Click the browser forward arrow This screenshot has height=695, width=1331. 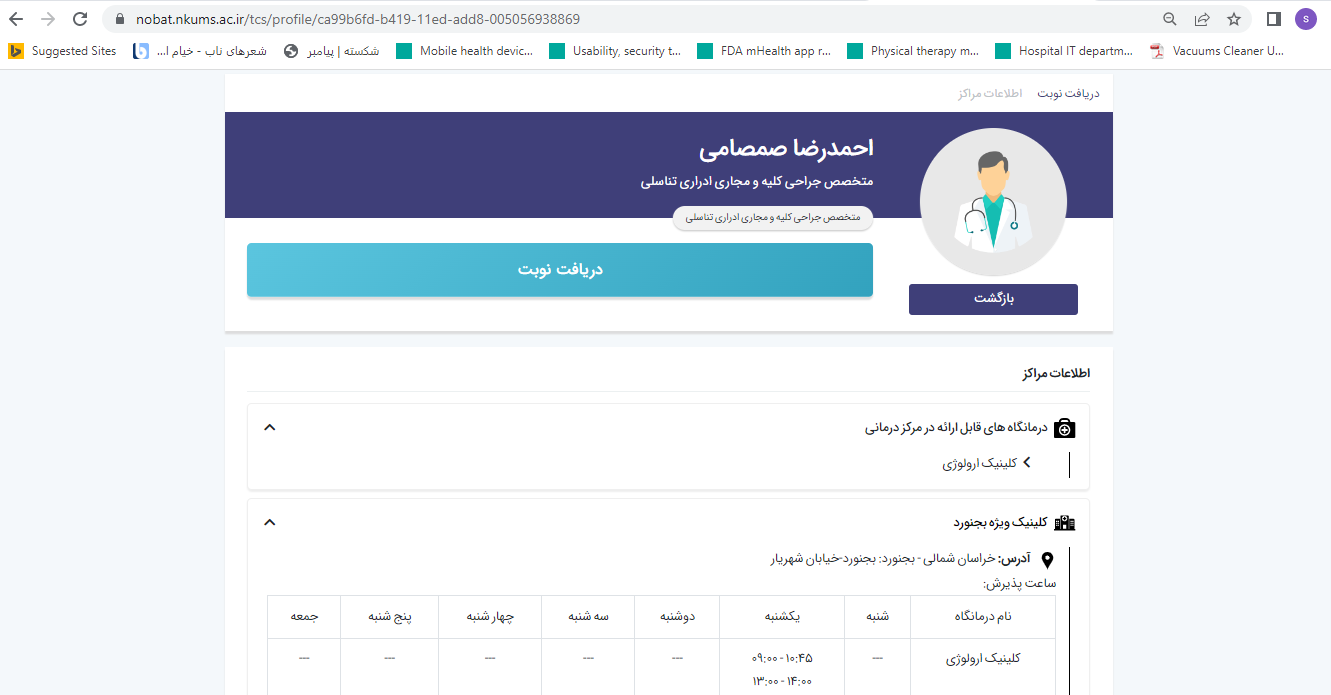48,19
